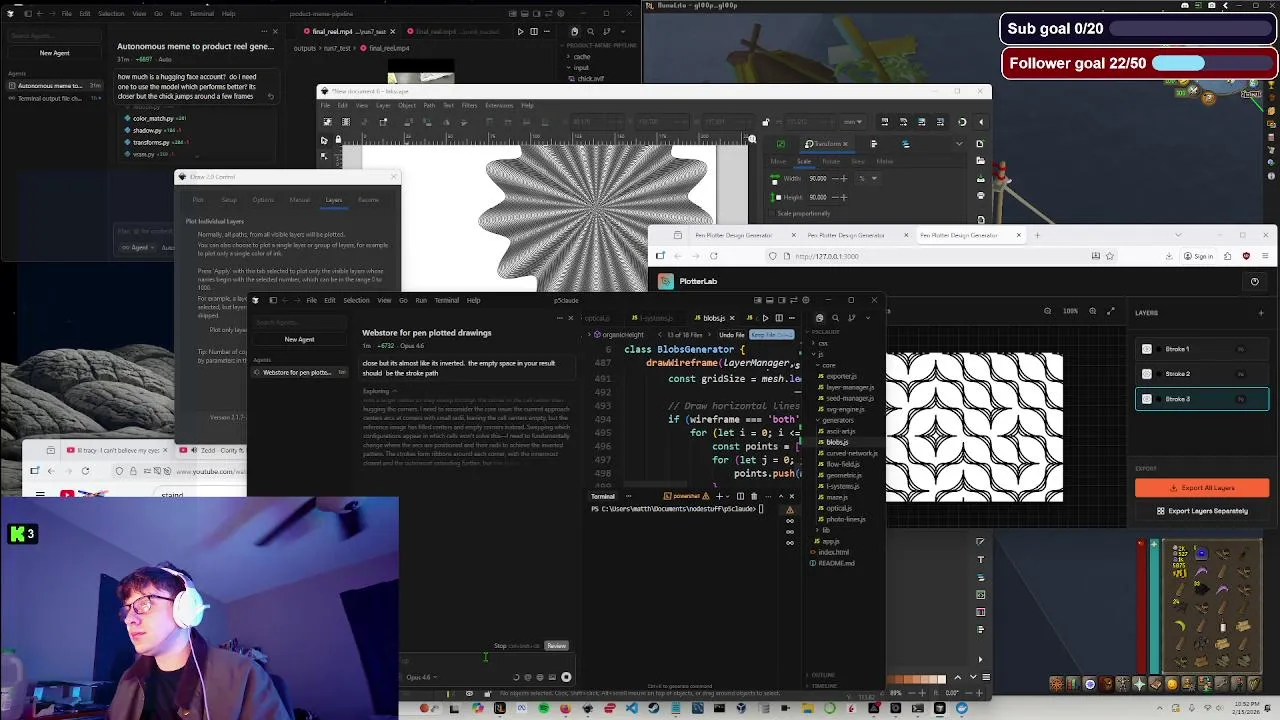The image size is (1280, 720).
Task: Select the Layers tab in the plotter control dialog
Action: [x=333, y=200]
